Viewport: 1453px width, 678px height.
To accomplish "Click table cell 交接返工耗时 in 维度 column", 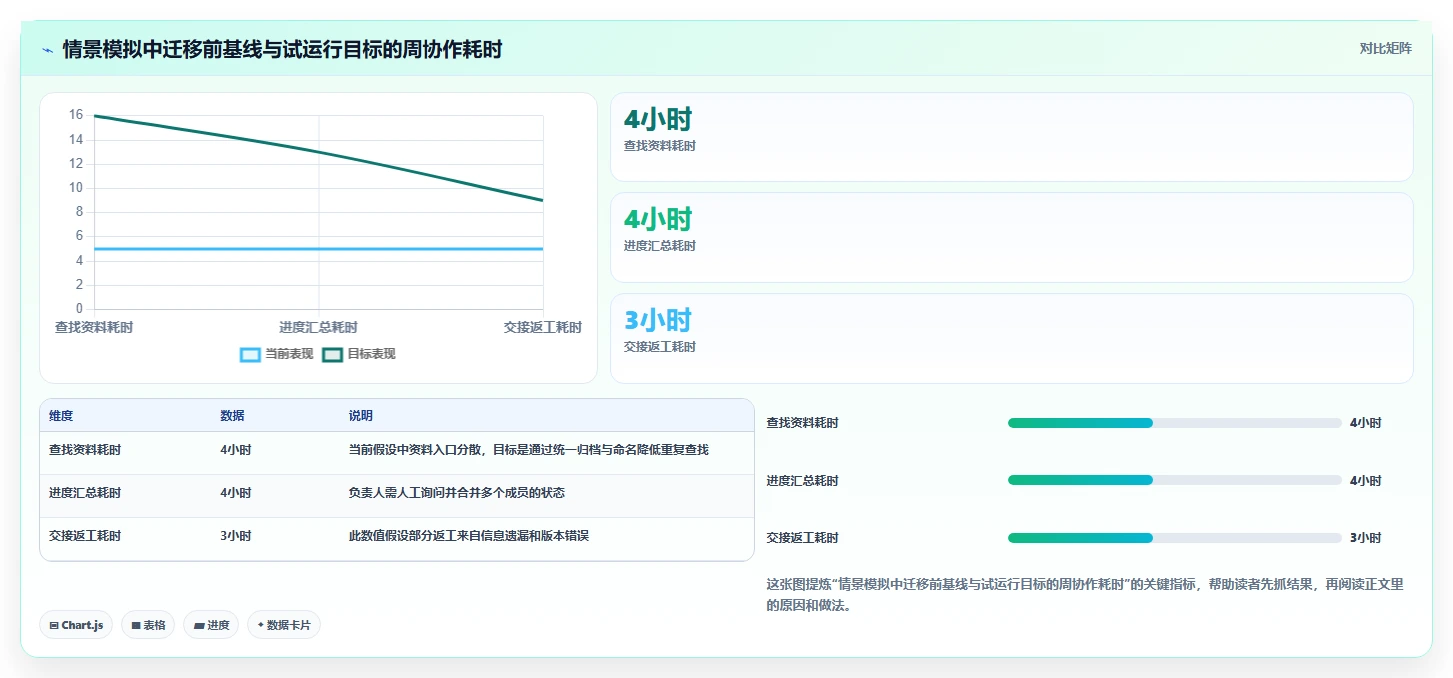I will click(x=85, y=536).
